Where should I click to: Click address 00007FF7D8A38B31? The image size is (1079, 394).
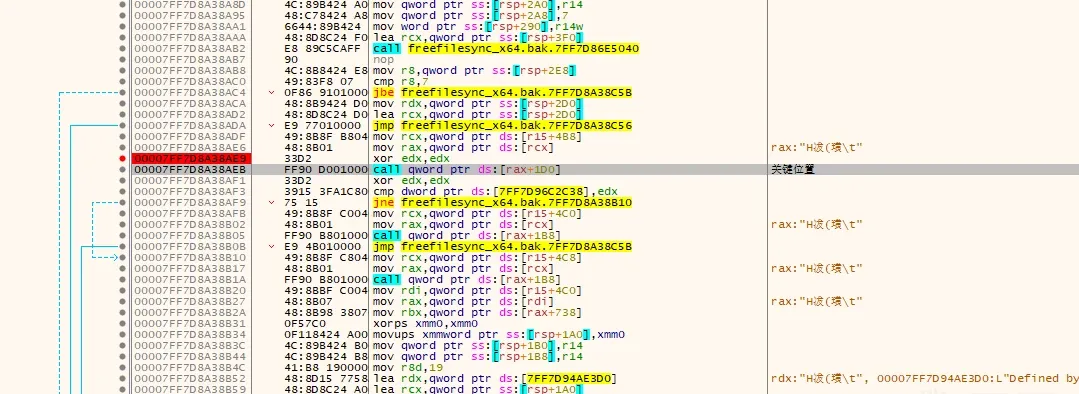click(189, 323)
